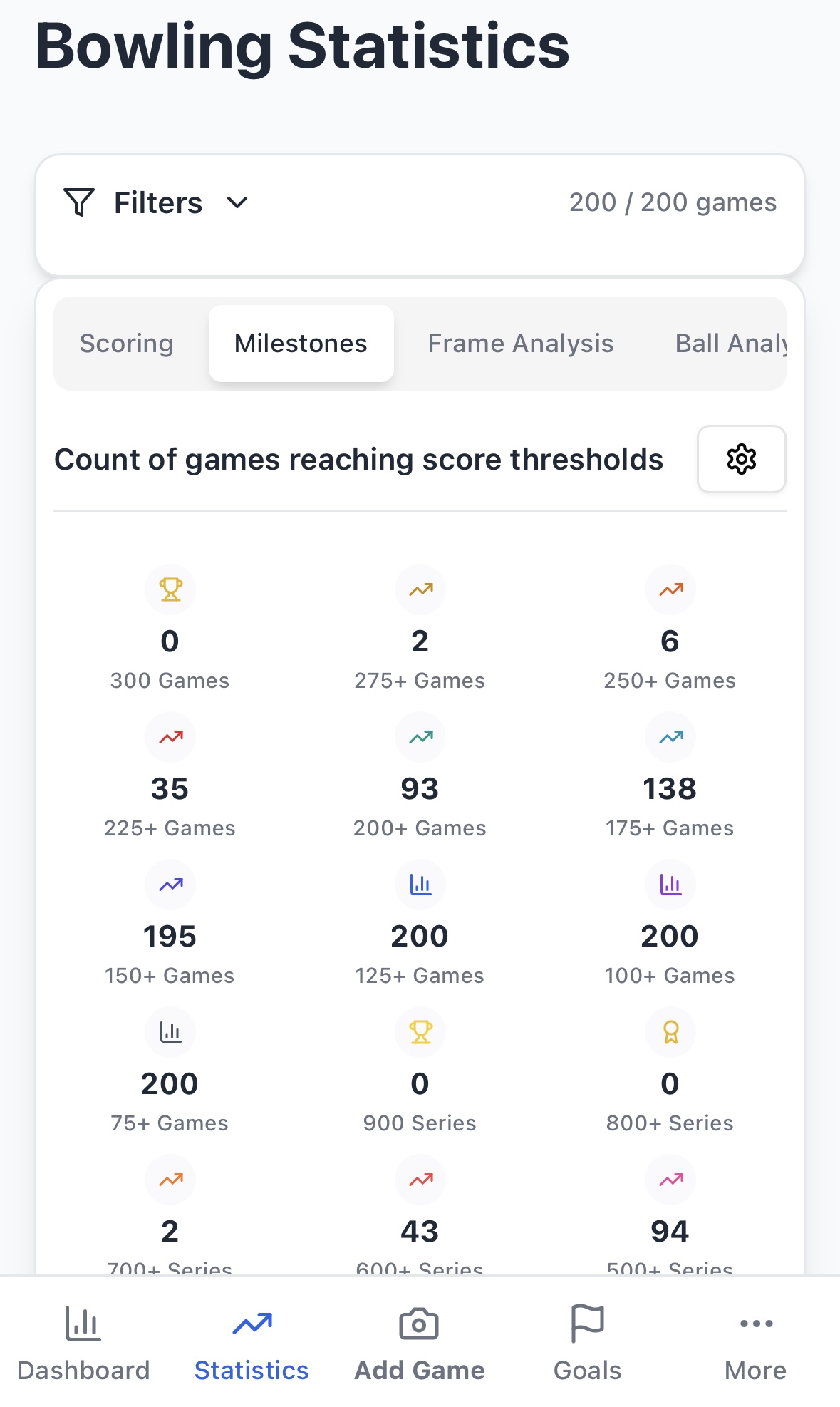
Task: Click the bar chart icon above 125+ Games
Action: click(420, 885)
